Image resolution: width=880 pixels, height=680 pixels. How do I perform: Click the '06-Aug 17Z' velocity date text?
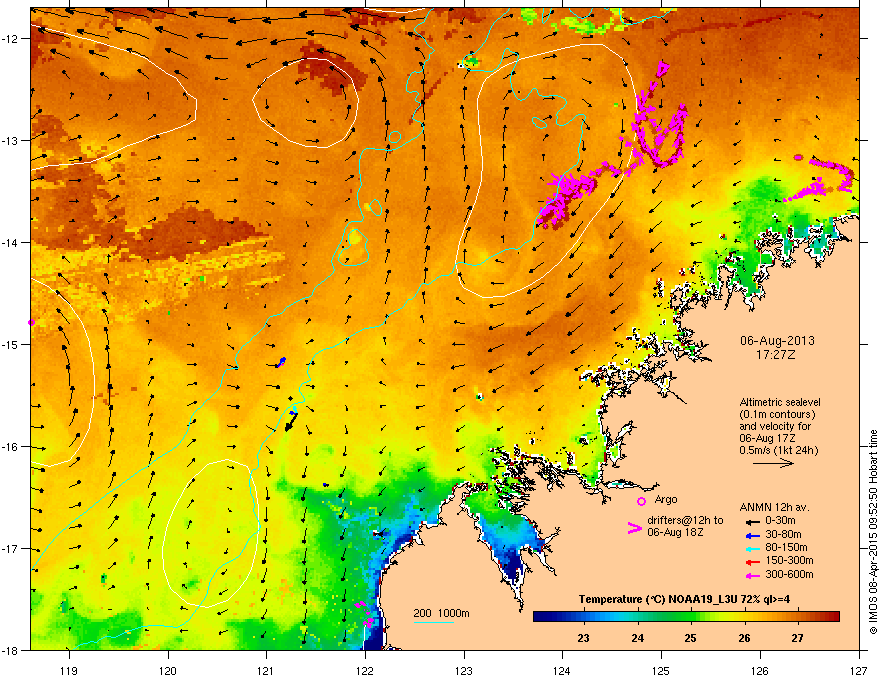766,438
